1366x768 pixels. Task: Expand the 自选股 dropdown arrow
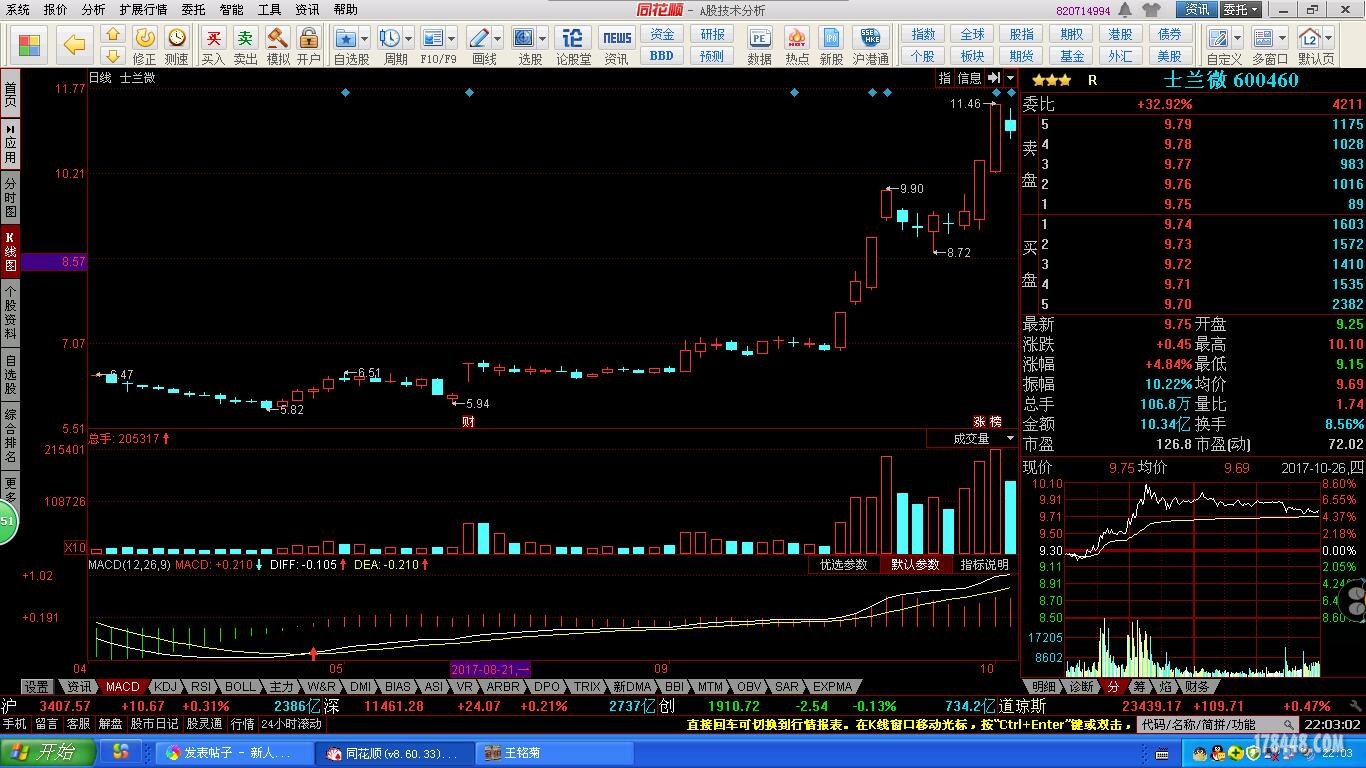coord(364,39)
